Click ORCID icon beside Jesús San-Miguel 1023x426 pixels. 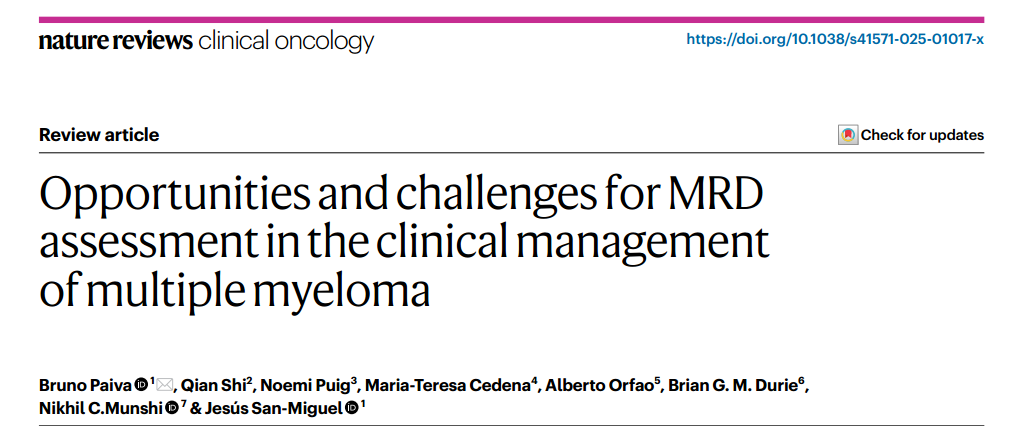(x=351, y=408)
